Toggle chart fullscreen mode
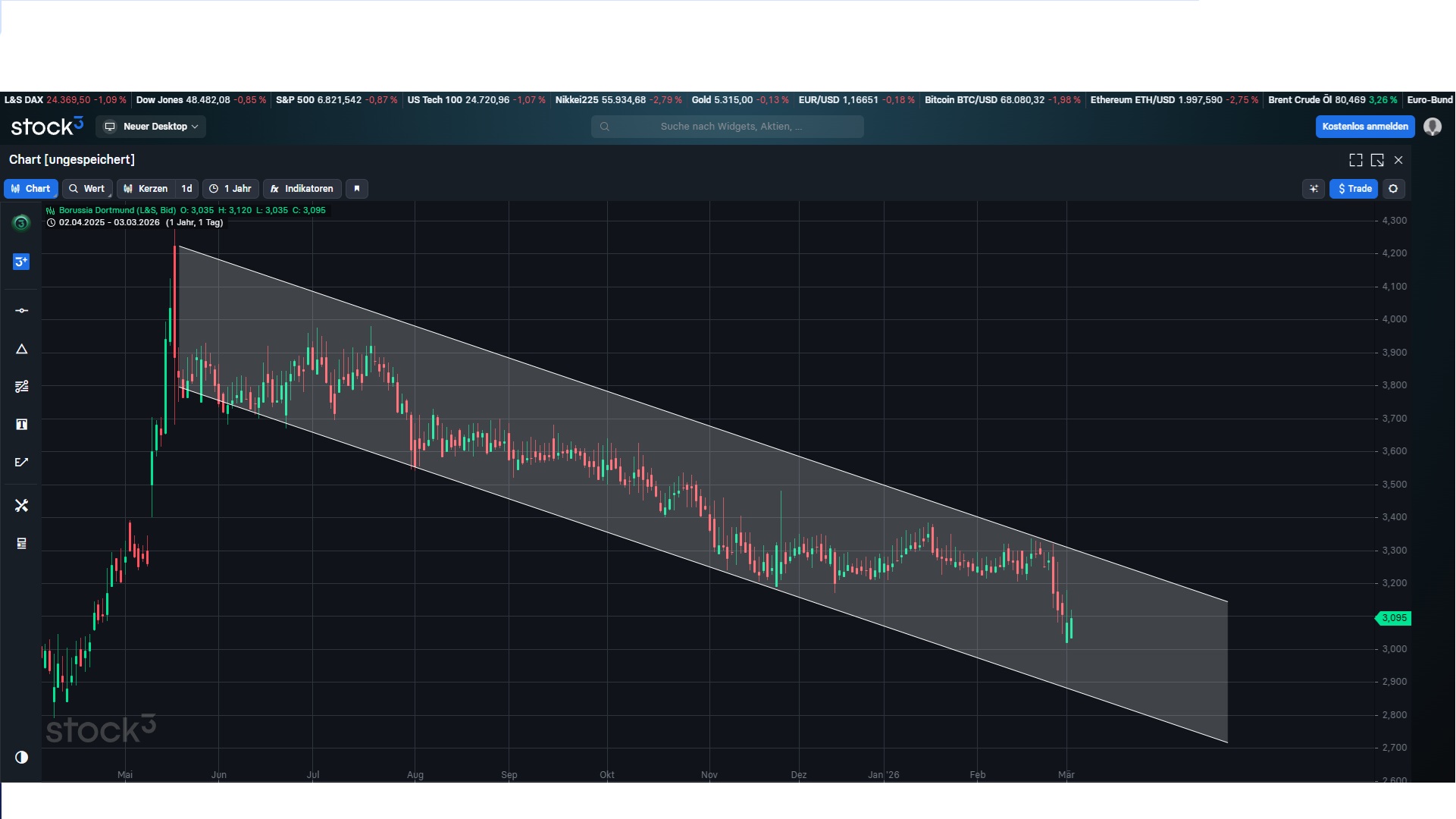The image size is (1456, 819). pos(1356,160)
